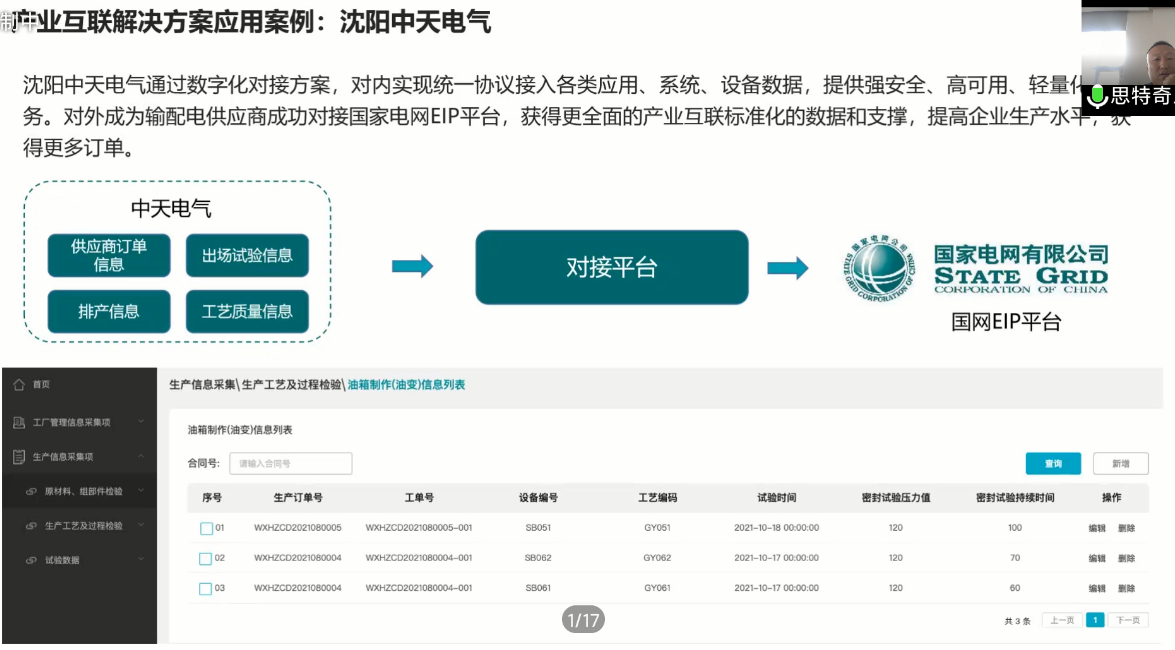1175x650 pixels.
Task: Select 生产工艺及过程检验 in the breadcrumb
Action: (292, 385)
